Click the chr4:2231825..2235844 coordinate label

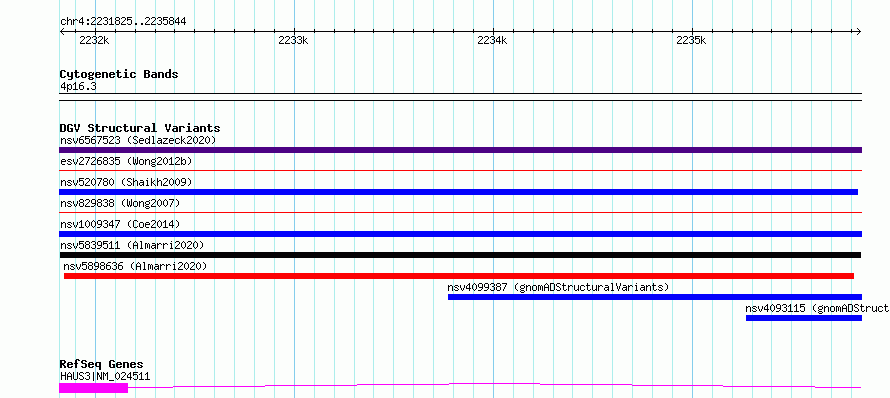tap(123, 22)
